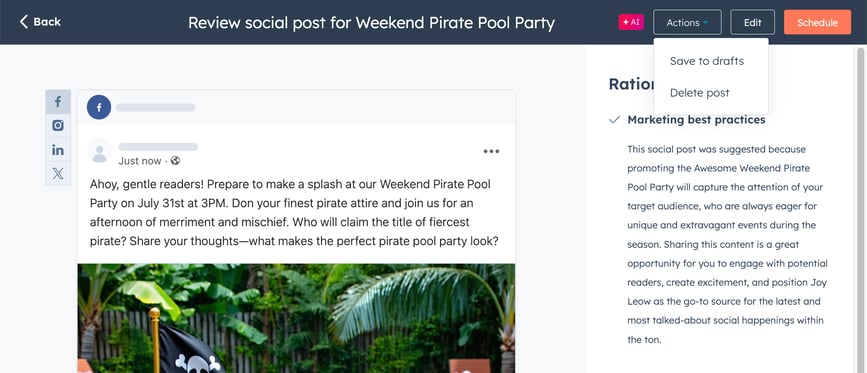Click the pink AI badge

(x=631, y=22)
